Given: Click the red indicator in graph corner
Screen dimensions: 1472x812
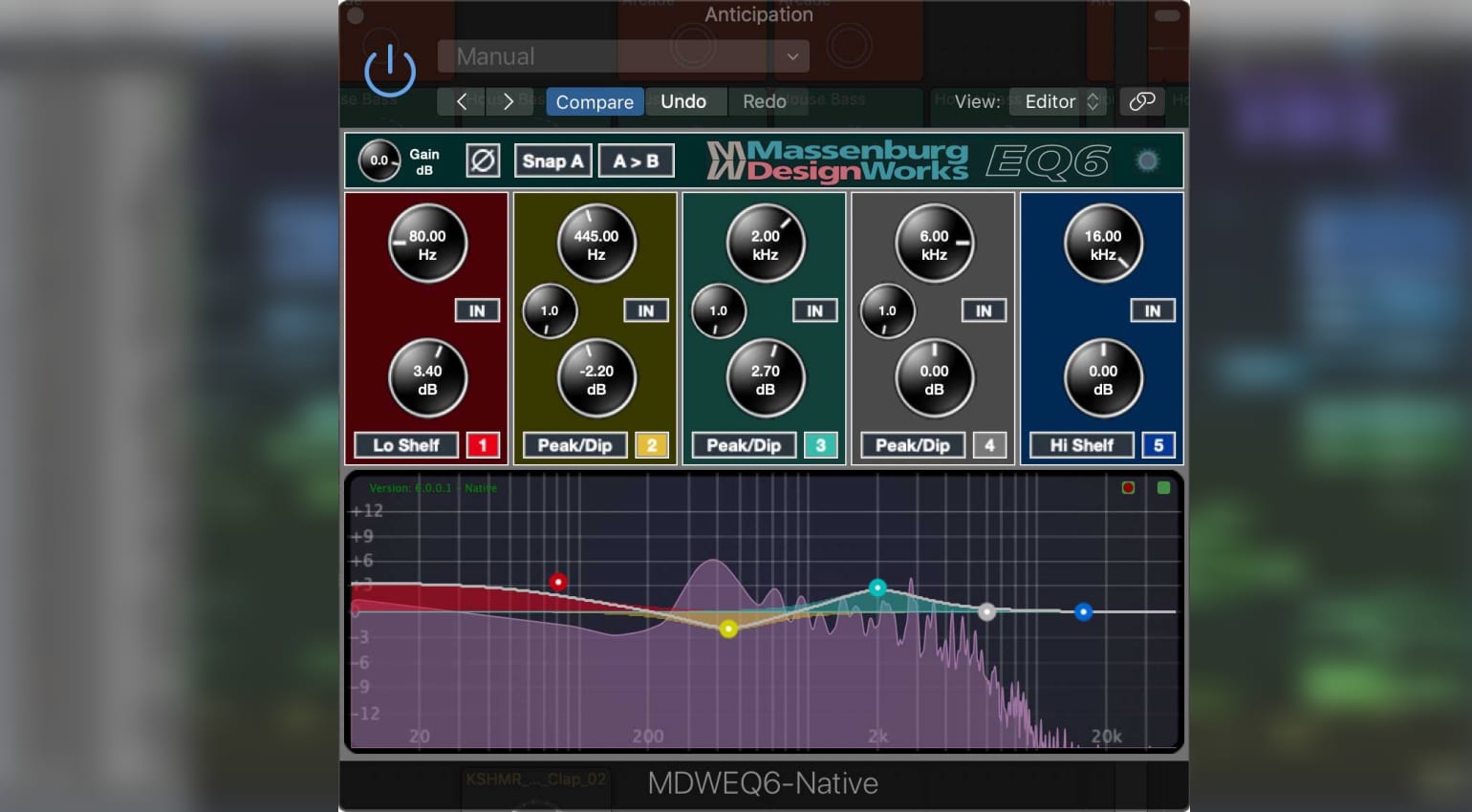Looking at the screenshot, I should [1128, 488].
